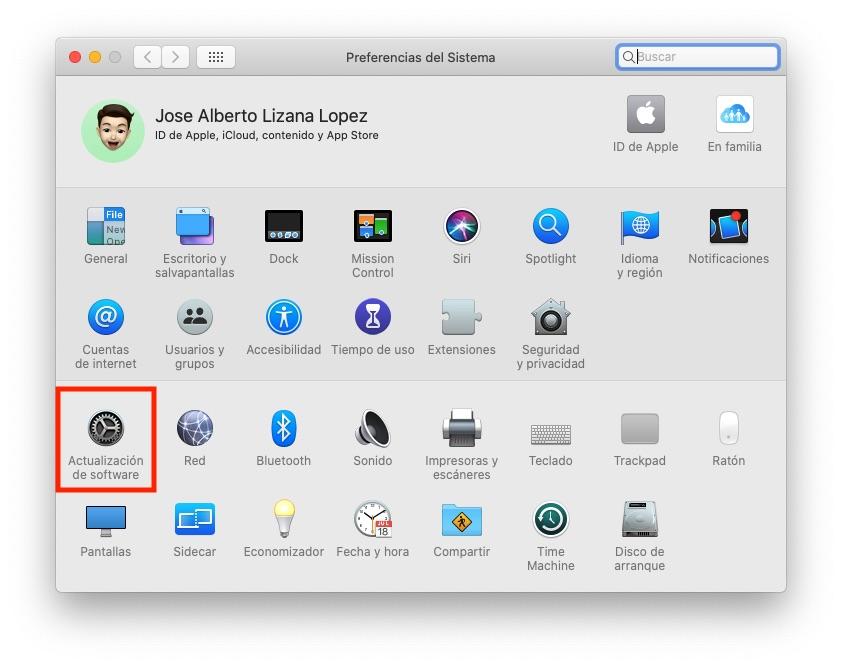Screen dimensions: 842x666
Task: Click inside the Buscar search field
Action: click(698, 56)
